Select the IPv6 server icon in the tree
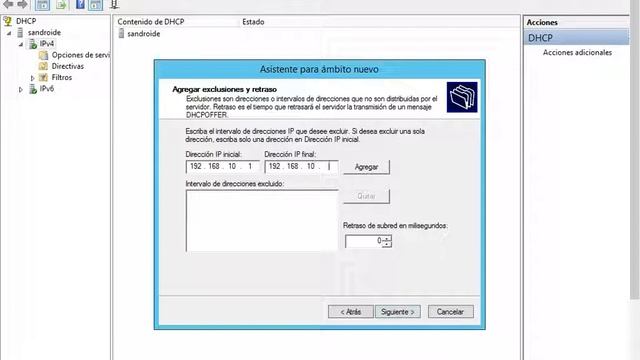Image resolution: width=640 pixels, height=360 pixels. click(x=32, y=89)
